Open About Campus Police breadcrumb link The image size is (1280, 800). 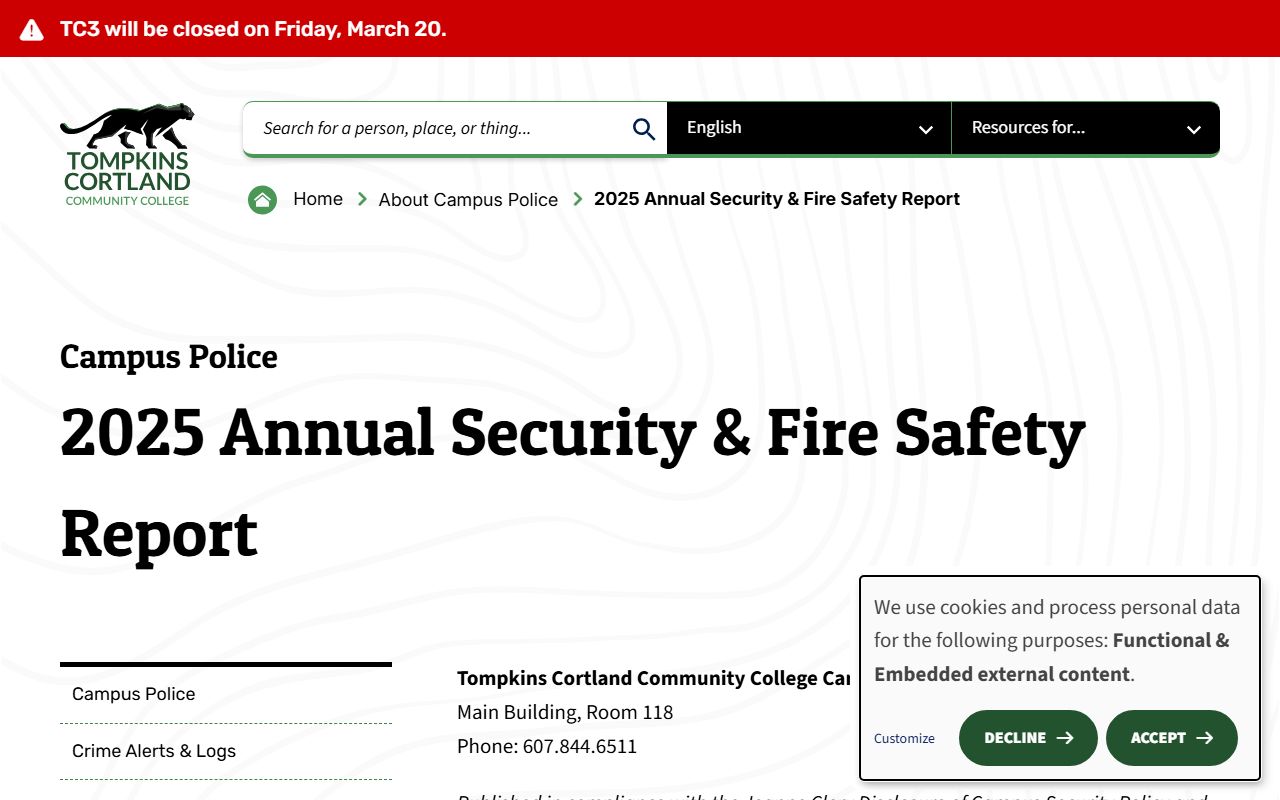468,200
